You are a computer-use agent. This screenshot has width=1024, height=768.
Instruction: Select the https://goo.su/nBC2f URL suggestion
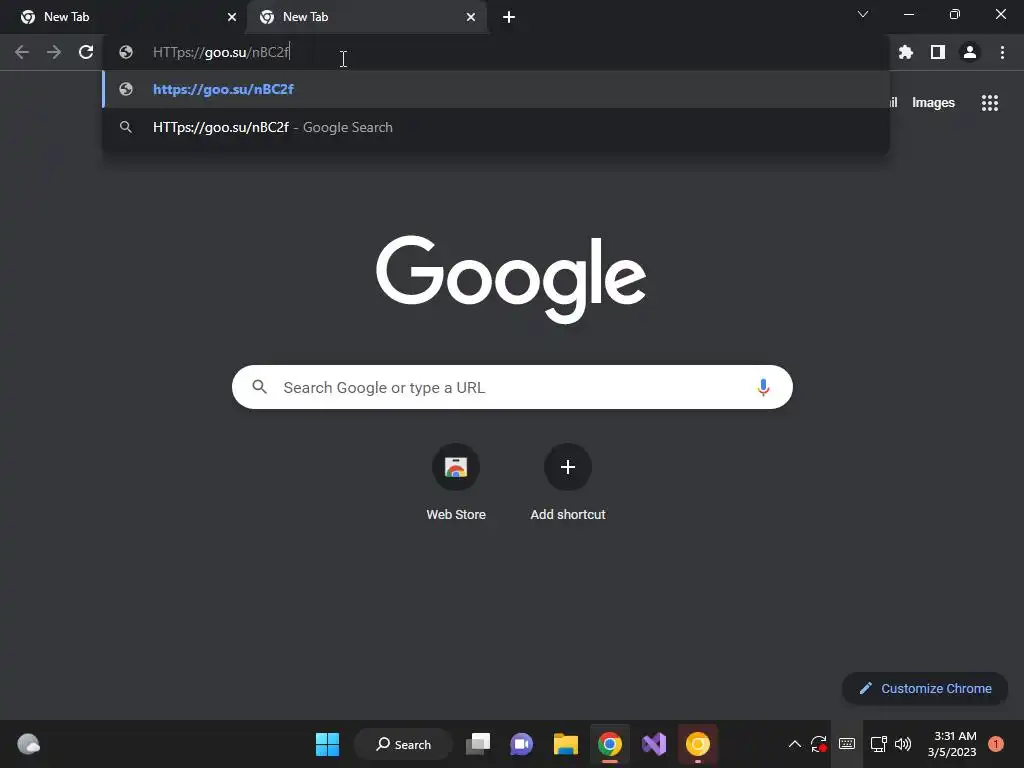(496, 89)
